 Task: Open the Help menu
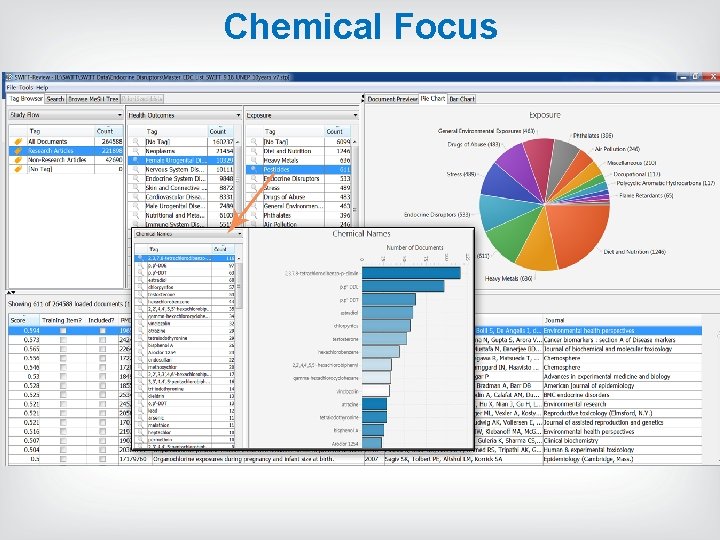click(42, 87)
